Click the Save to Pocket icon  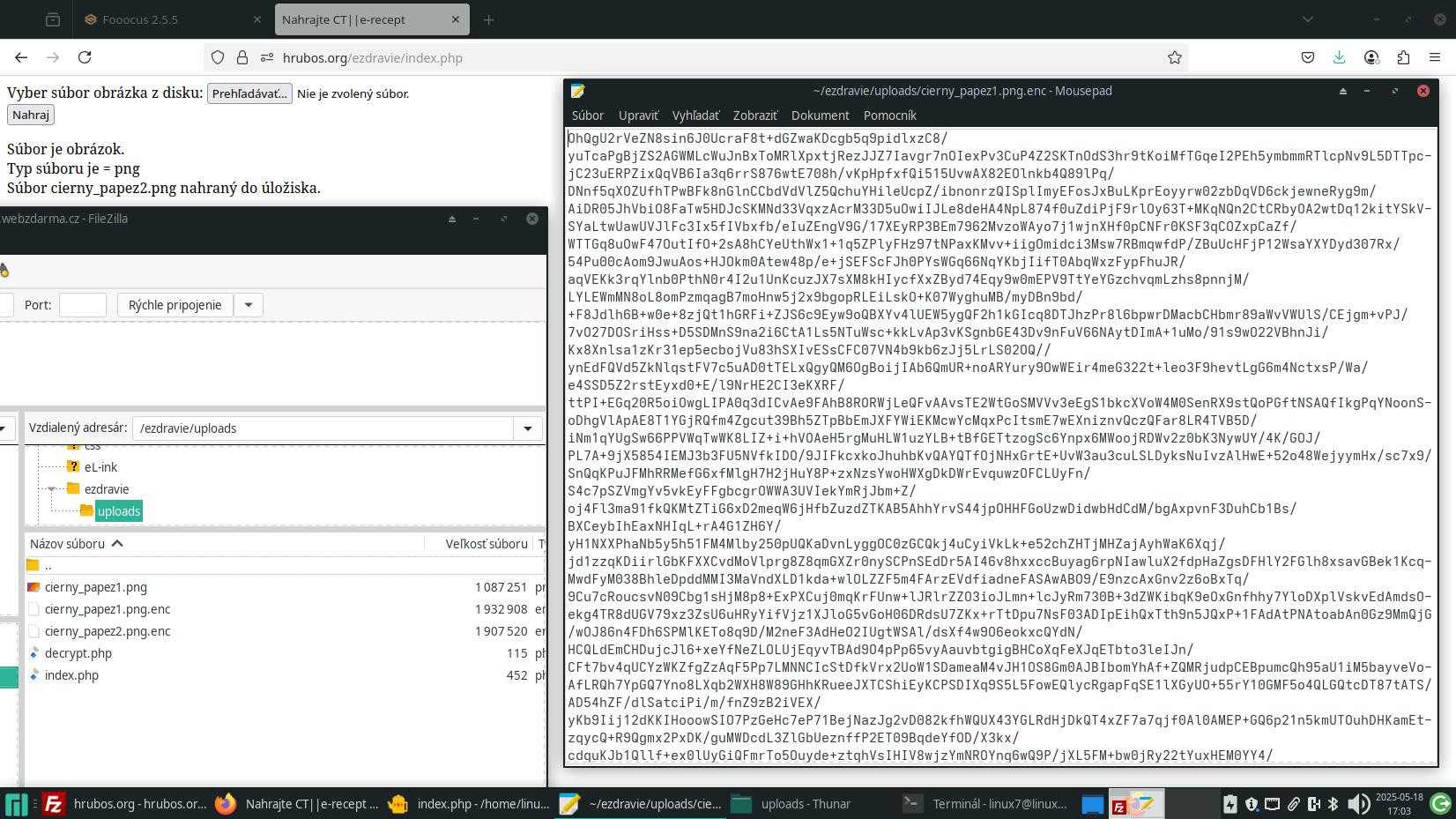click(x=1308, y=57)
